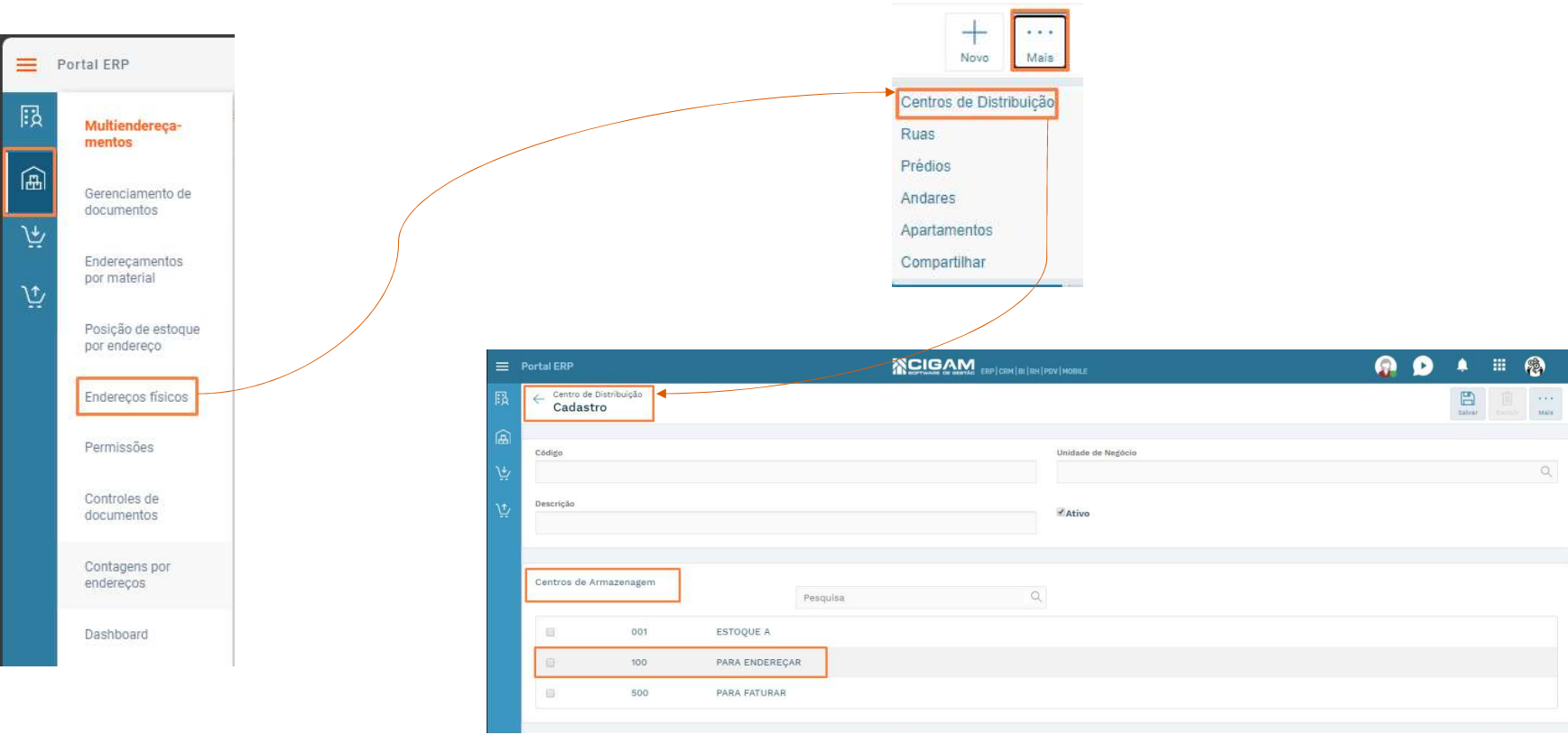
Task: Click code 001 in the storage list
Action: pyautogui.click(x=639, y=632)
